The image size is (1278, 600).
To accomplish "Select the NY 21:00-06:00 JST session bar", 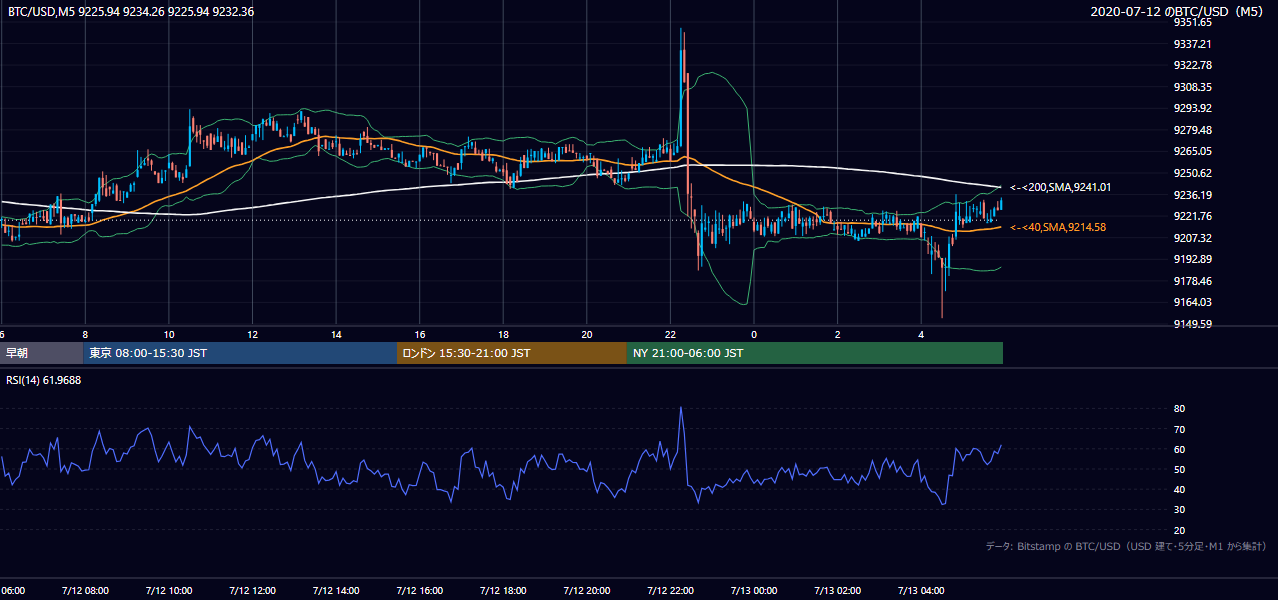I will [815, 353].
